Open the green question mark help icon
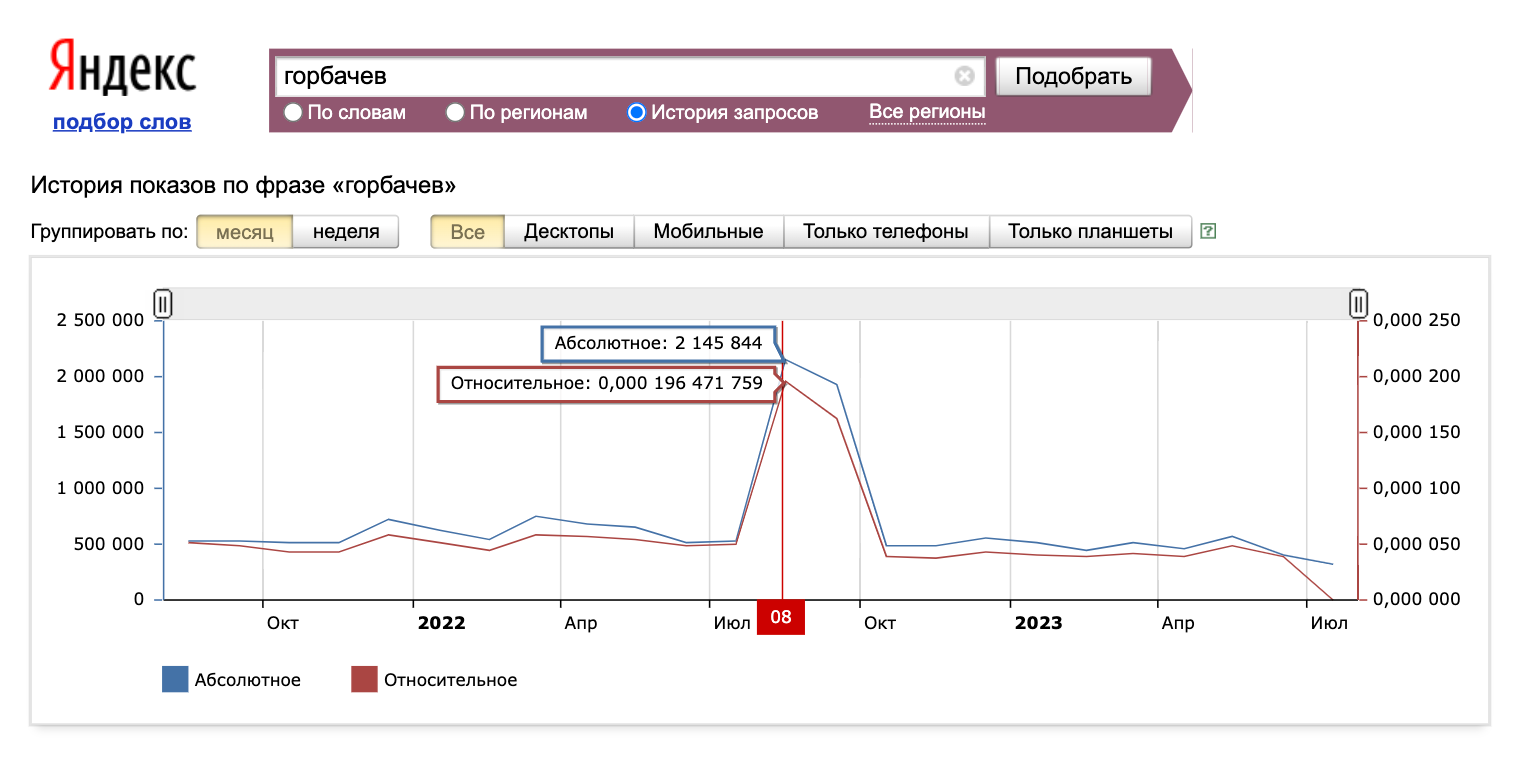Image resolution: width=1520 pixels, height=768 pixels. (1208, 232)
